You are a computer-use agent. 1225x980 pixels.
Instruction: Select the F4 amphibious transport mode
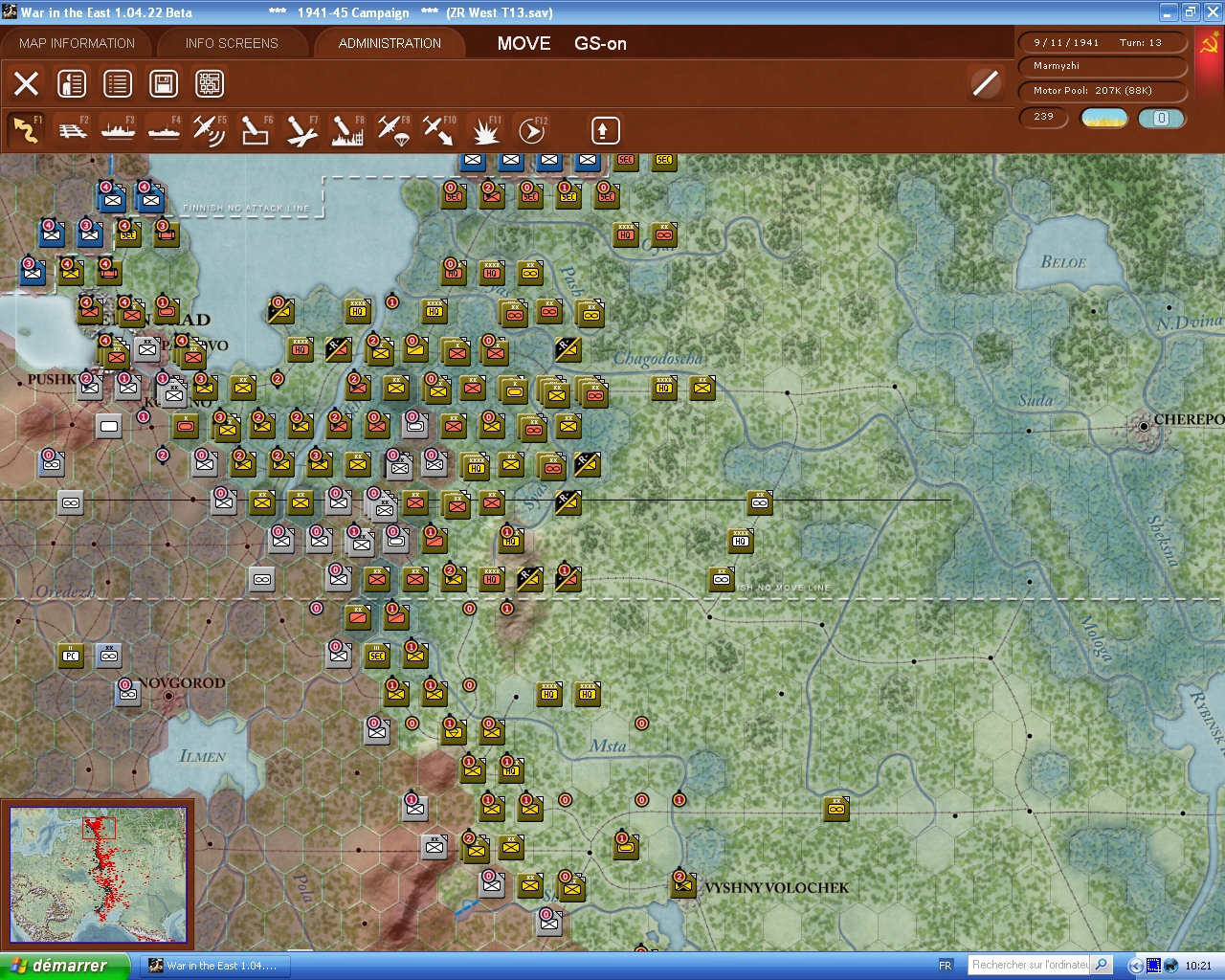click(165, 130)
